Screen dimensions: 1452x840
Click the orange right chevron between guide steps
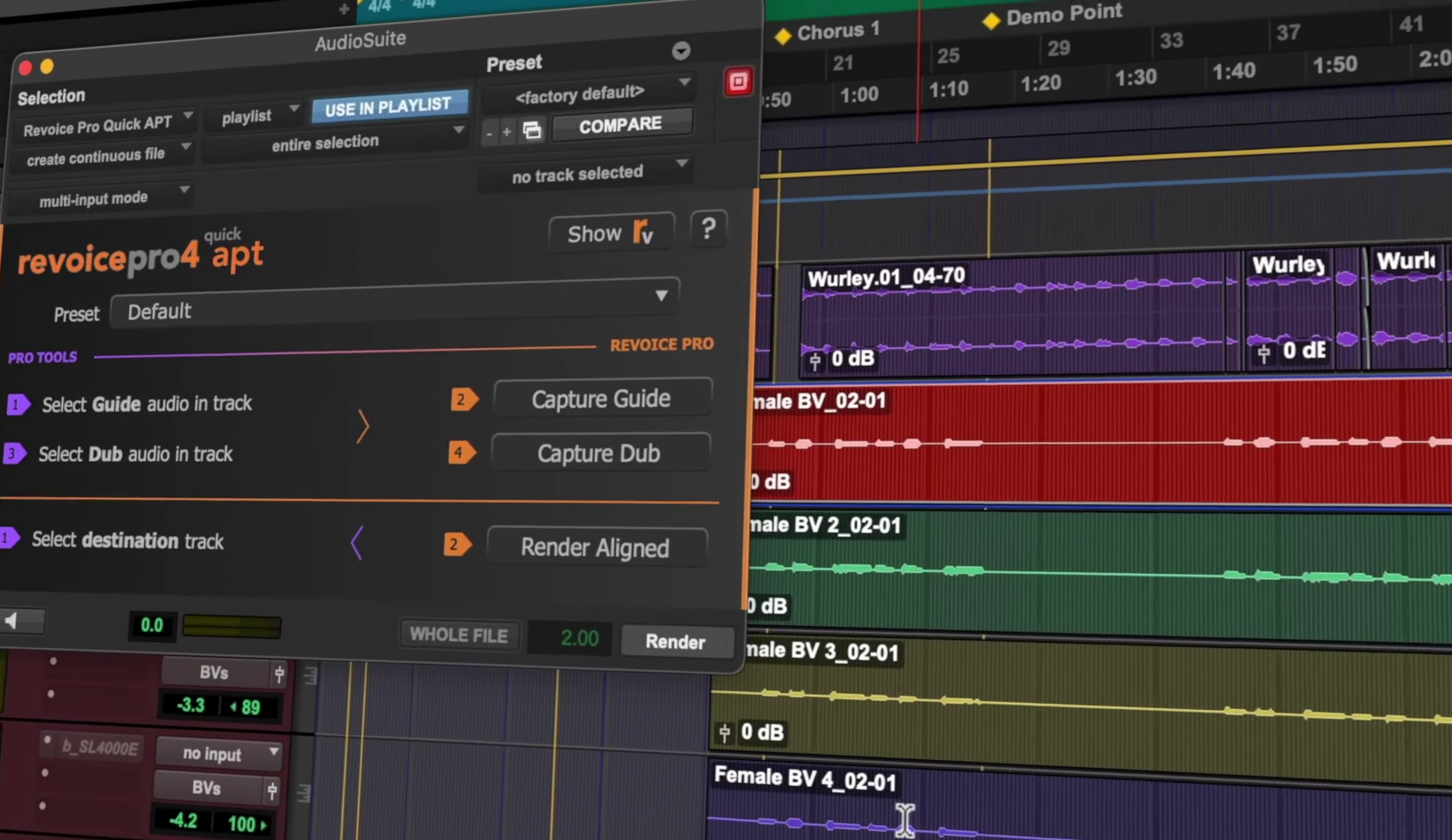[x=362, y=426]
